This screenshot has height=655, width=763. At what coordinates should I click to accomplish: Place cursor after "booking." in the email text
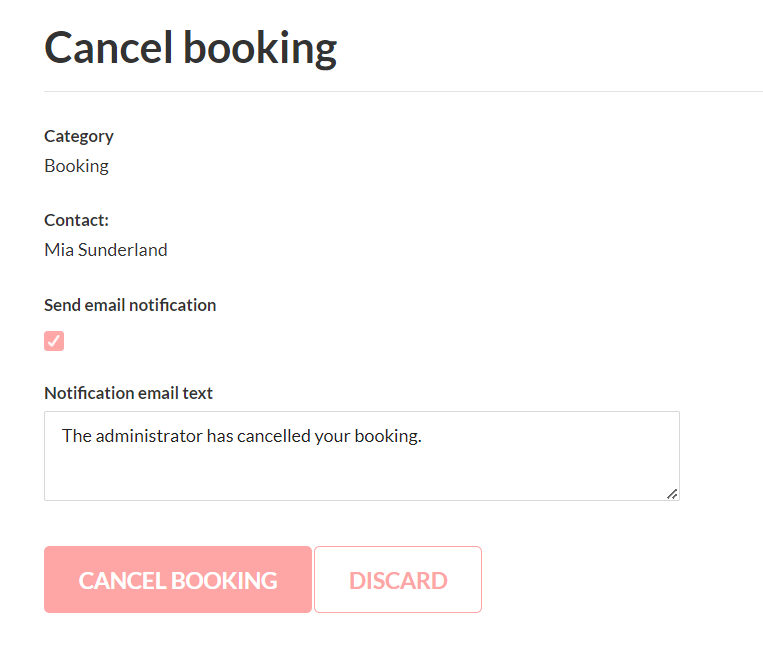(424, 436)
